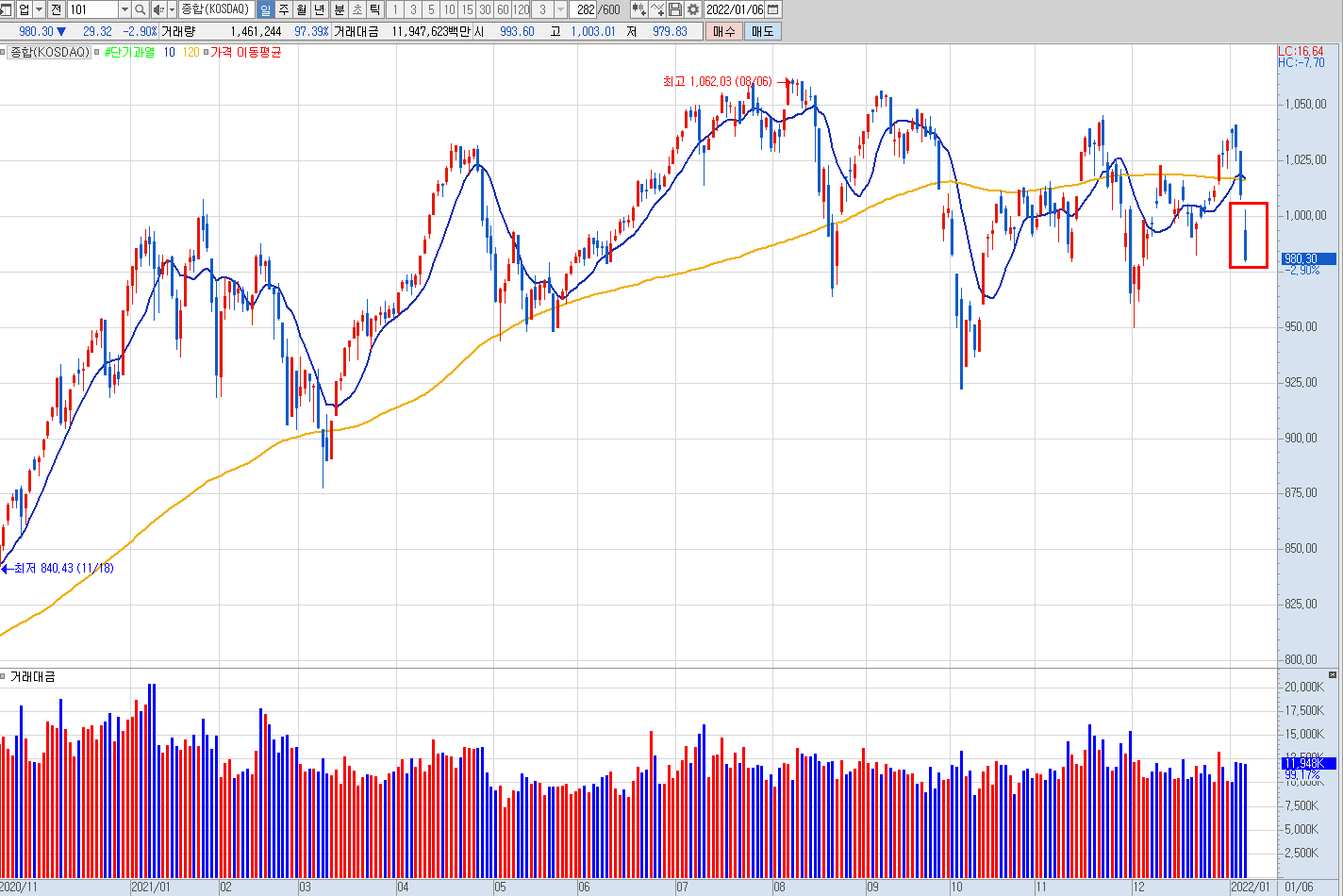Viewport: 1343px width, 896px height.
Task: Click the 1,000.00 price axis label
Action: tap(1305, 215)
